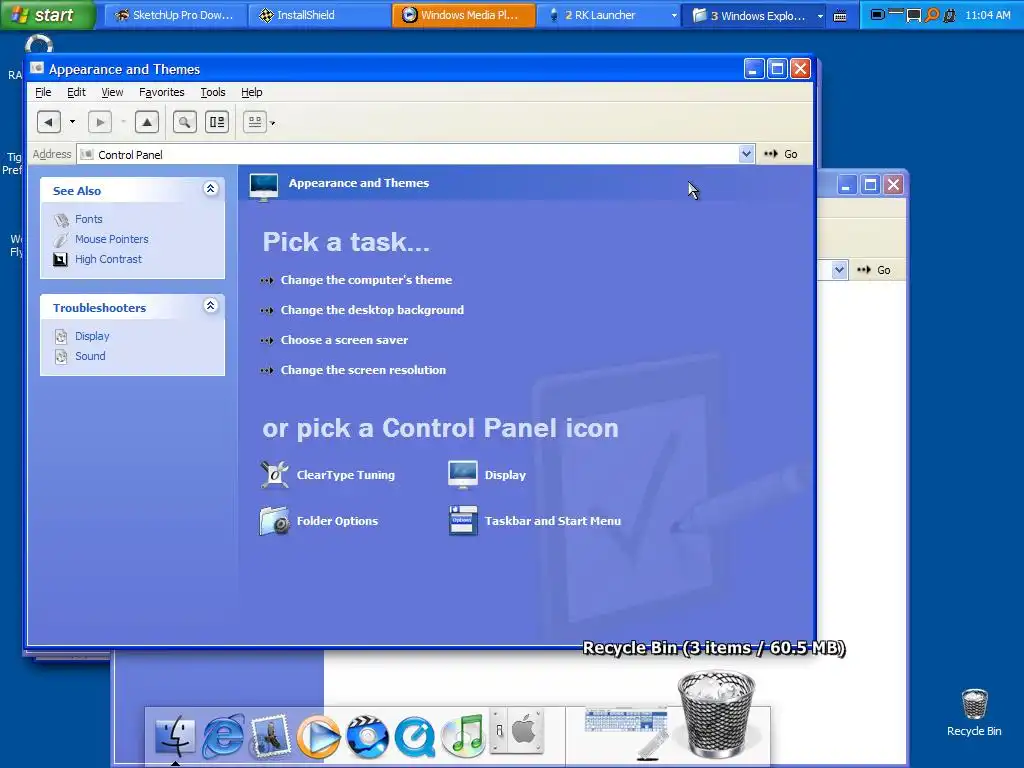1024x768 pixels.
Task: Open the dock's Recycle Bin trash can
Action: 716,714
